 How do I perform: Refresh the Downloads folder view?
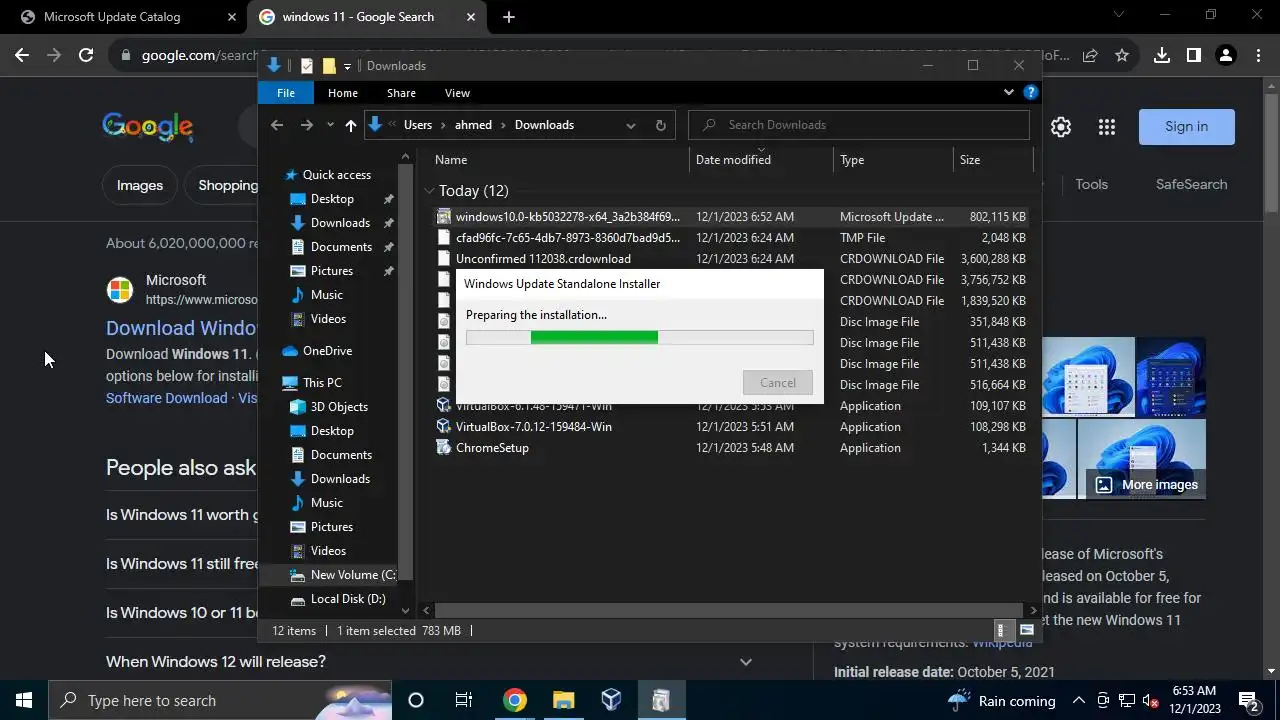click(660, 125)
